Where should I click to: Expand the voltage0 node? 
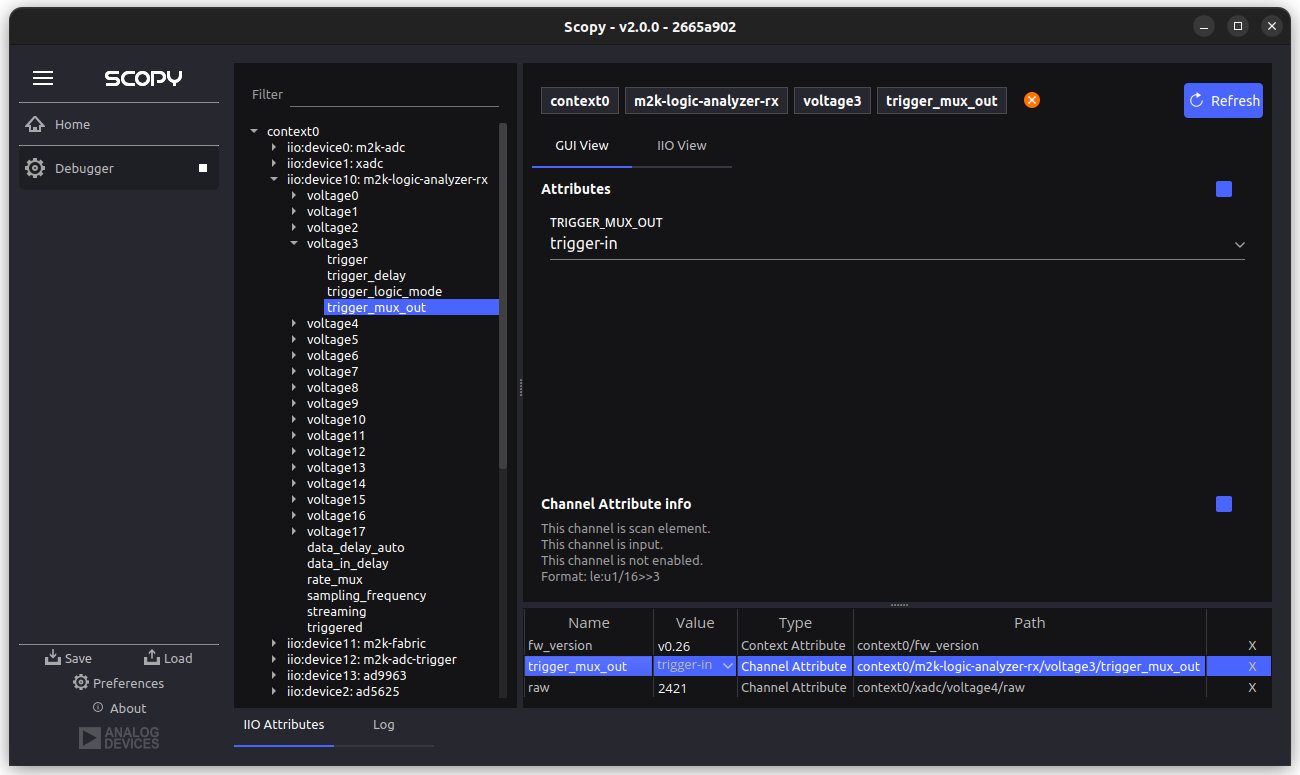tap(294, 195)
